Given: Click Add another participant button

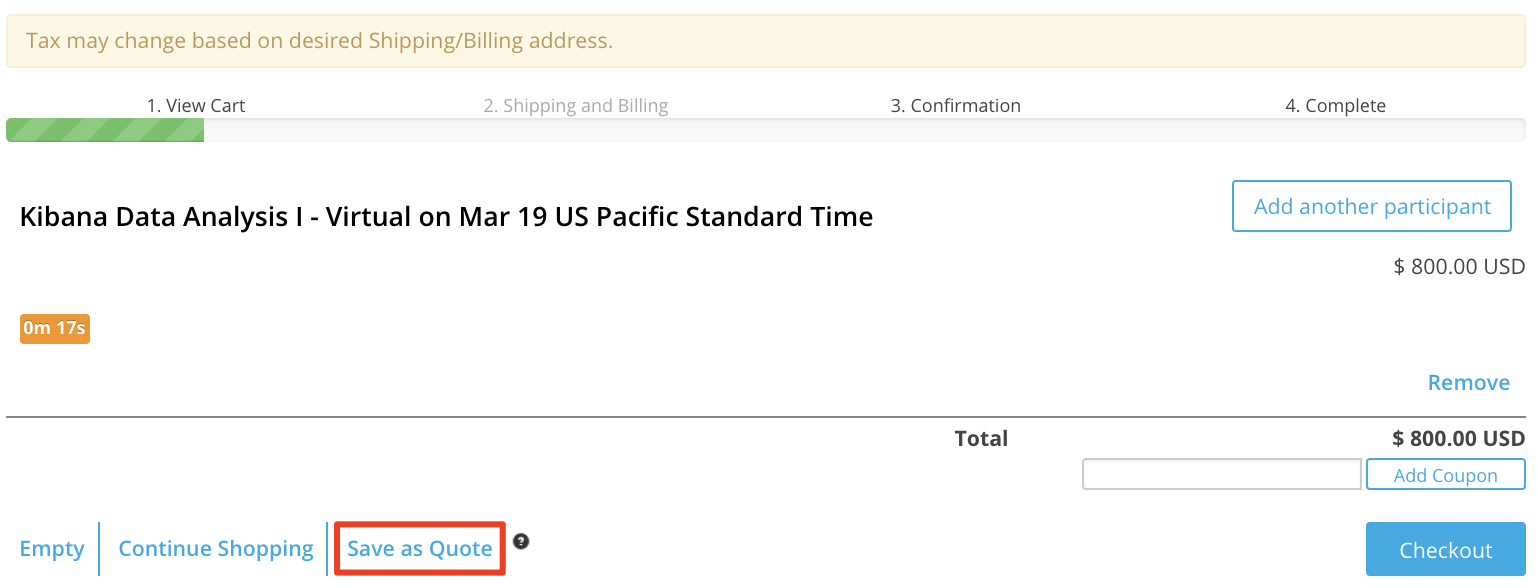Looking at the screenshot, I should pos(1372,206).
